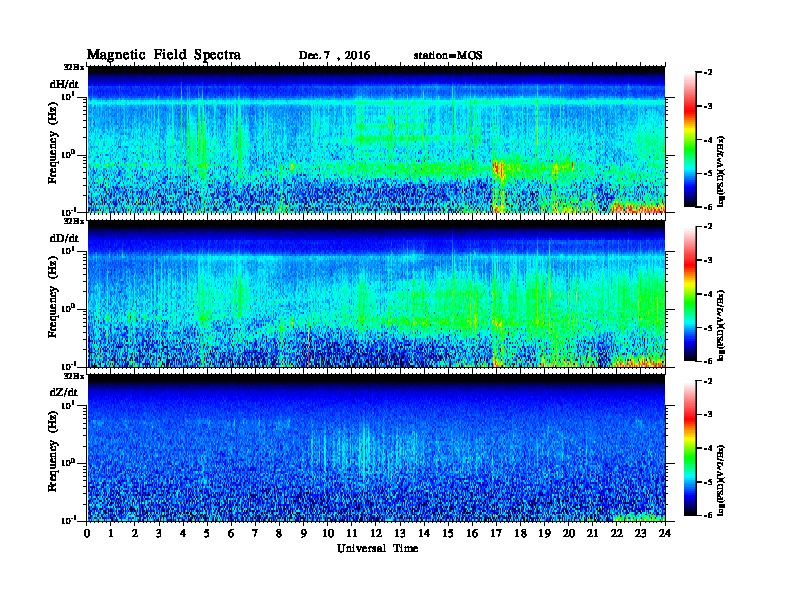
Task: Click hour 16 tick label on time axis
Action: tap(472, 534)
